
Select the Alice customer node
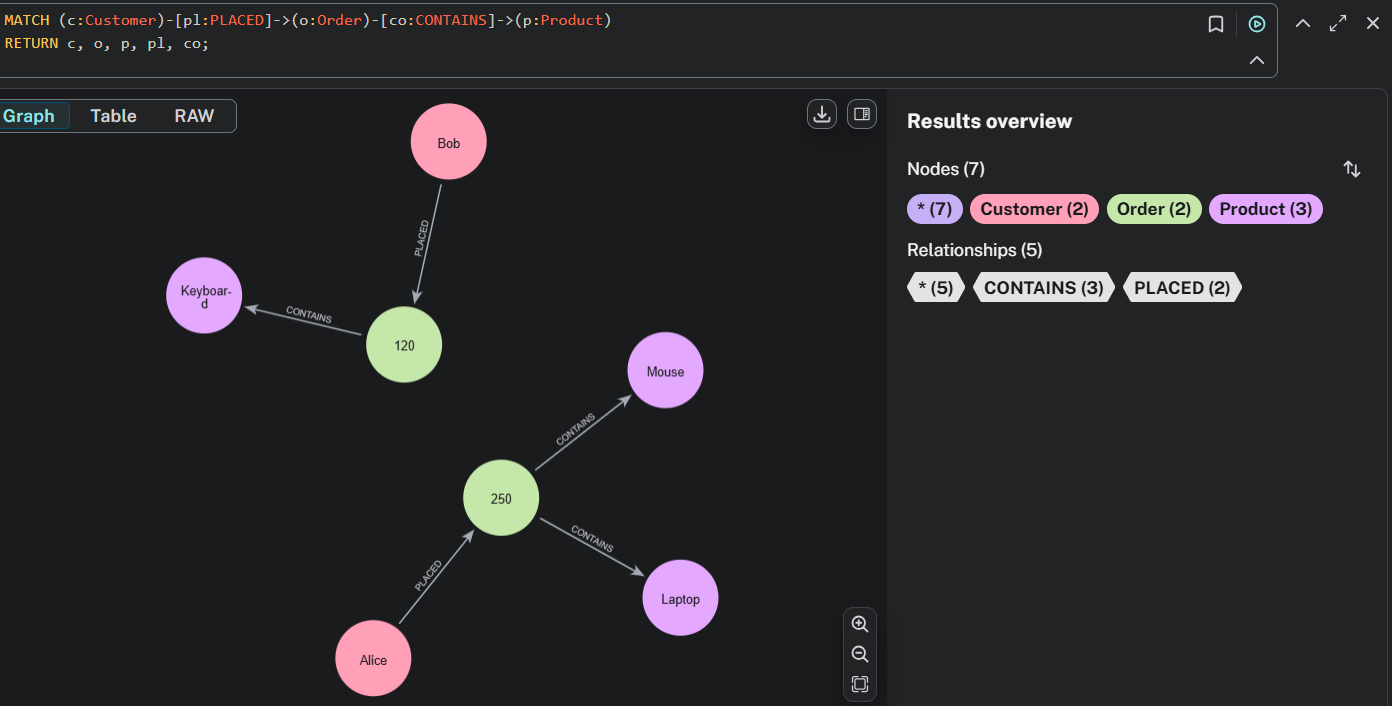click(373, 659)
